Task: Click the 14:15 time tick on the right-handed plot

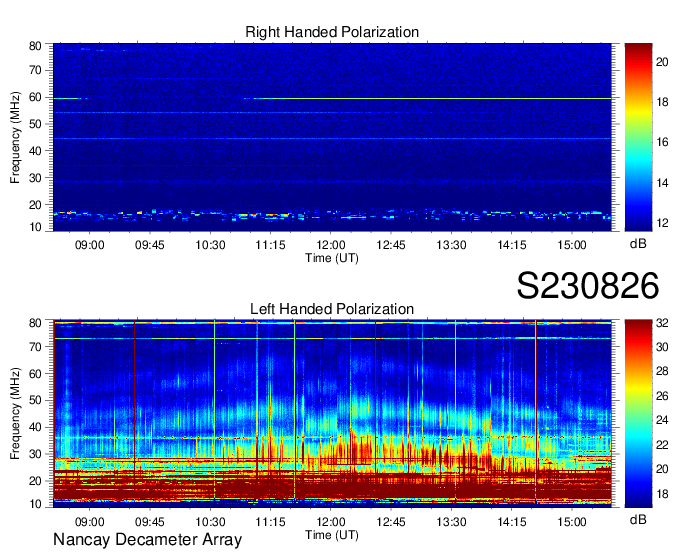Action: coord(511,245)
